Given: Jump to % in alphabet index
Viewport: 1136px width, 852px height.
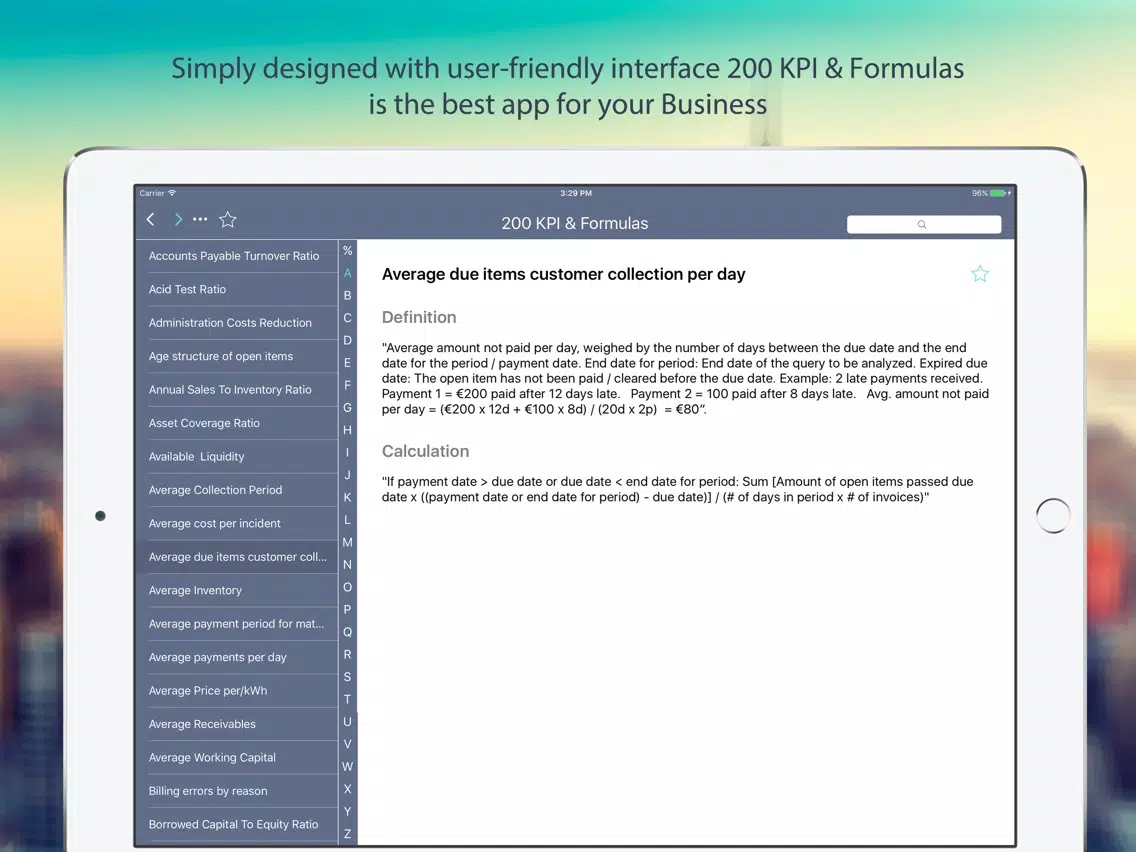Looking at the screenshot, I should [348, 251].
